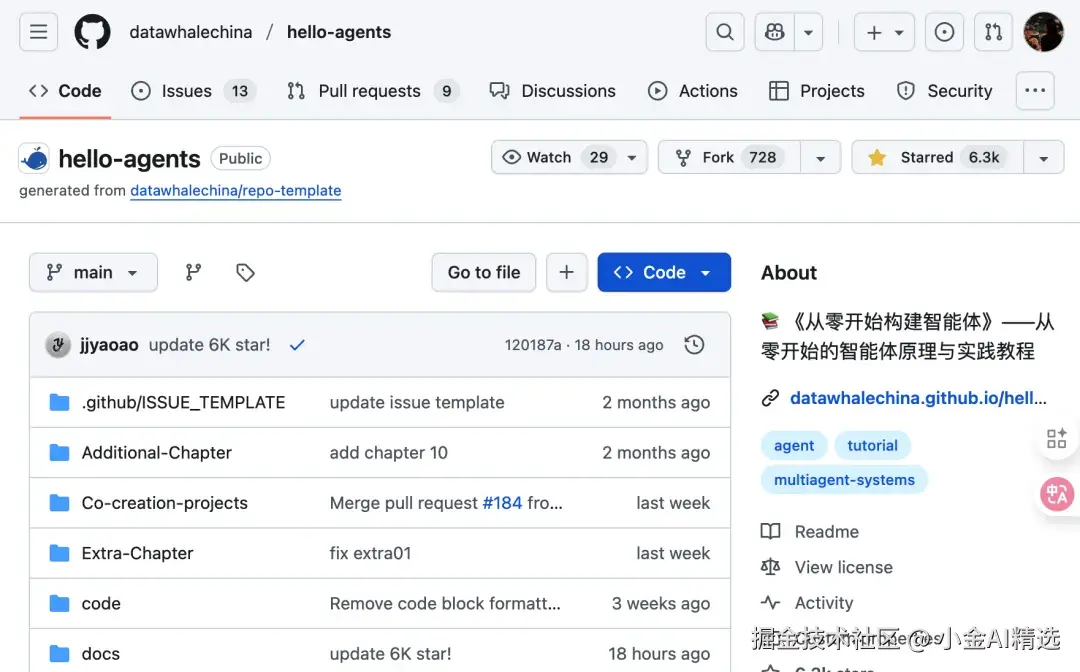Open pull request #184 link
Screen dimensions: 1080x672
(x=502, y=503)
